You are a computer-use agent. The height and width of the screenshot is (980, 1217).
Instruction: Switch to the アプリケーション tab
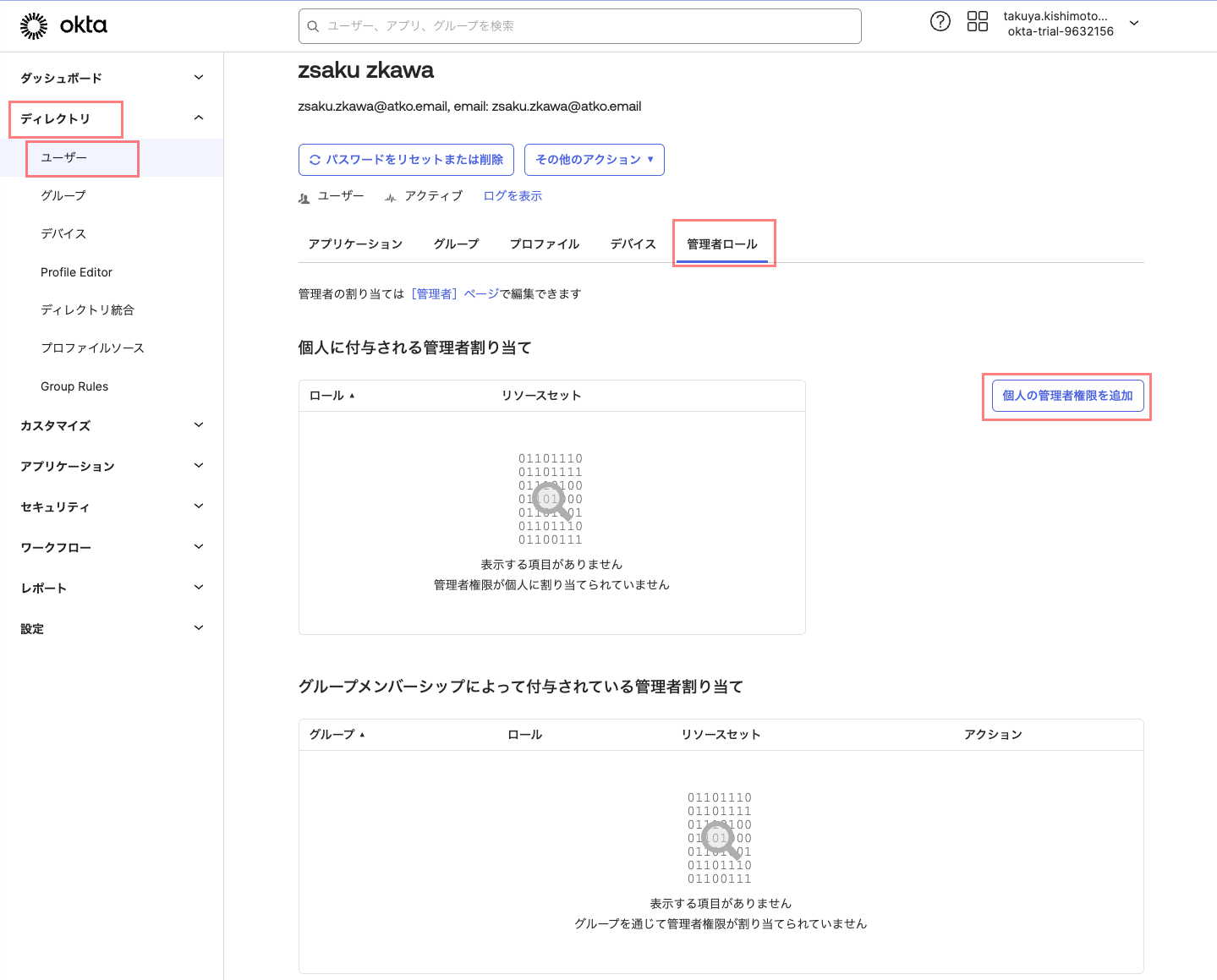coord(355,244)
